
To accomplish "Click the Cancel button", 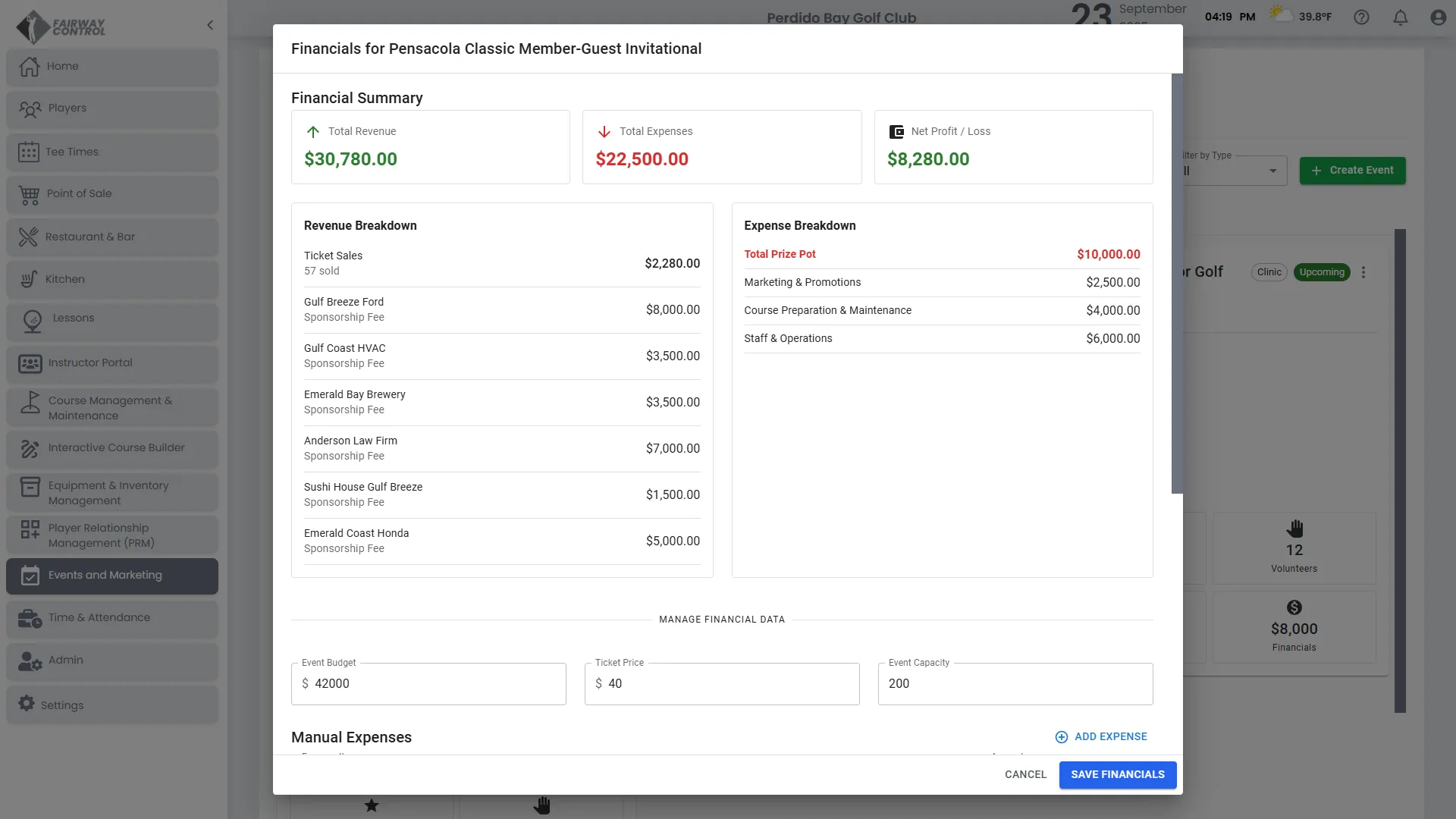I will click(1025, 774).
